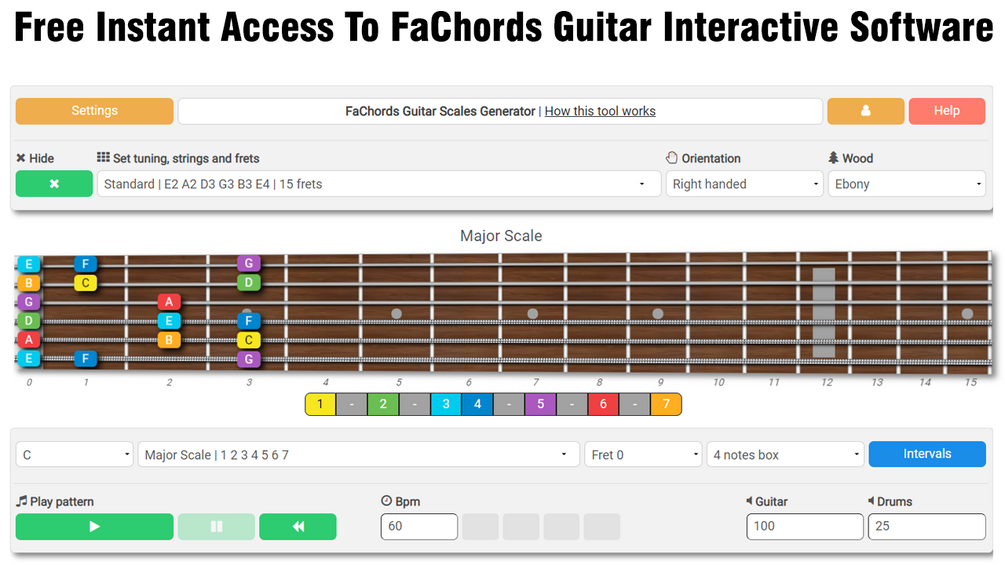Follow the 'How this tool works' link
Screen dimensions: 1005x565
click(600, 111)
